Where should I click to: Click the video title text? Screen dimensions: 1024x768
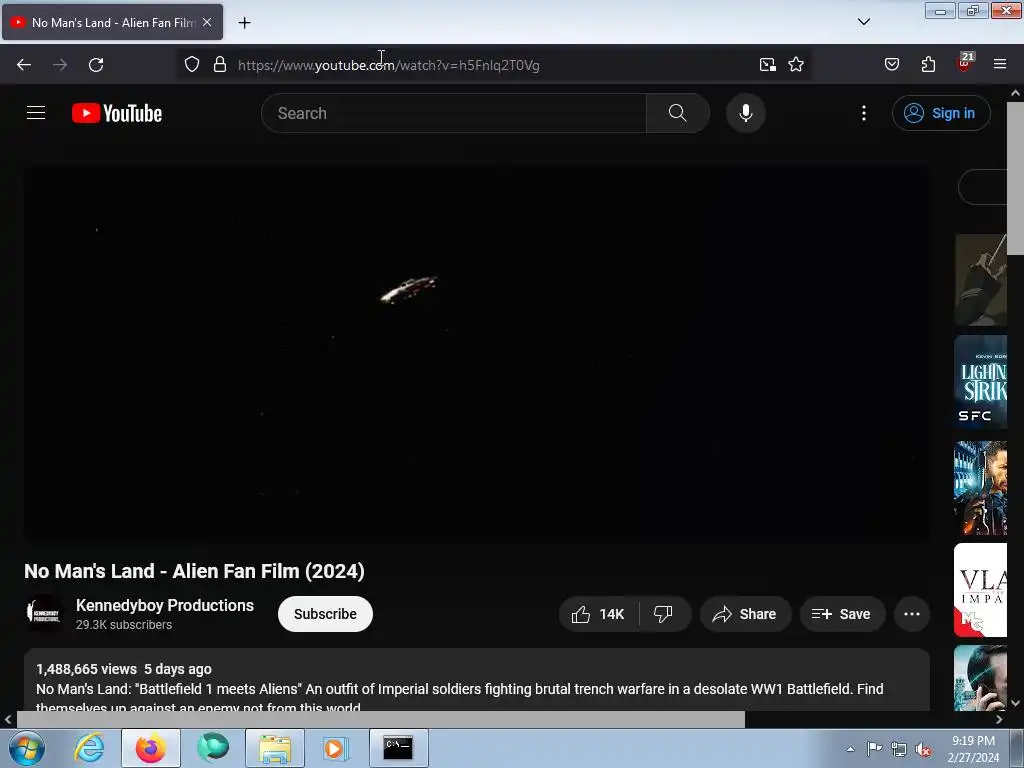point(194,571)
